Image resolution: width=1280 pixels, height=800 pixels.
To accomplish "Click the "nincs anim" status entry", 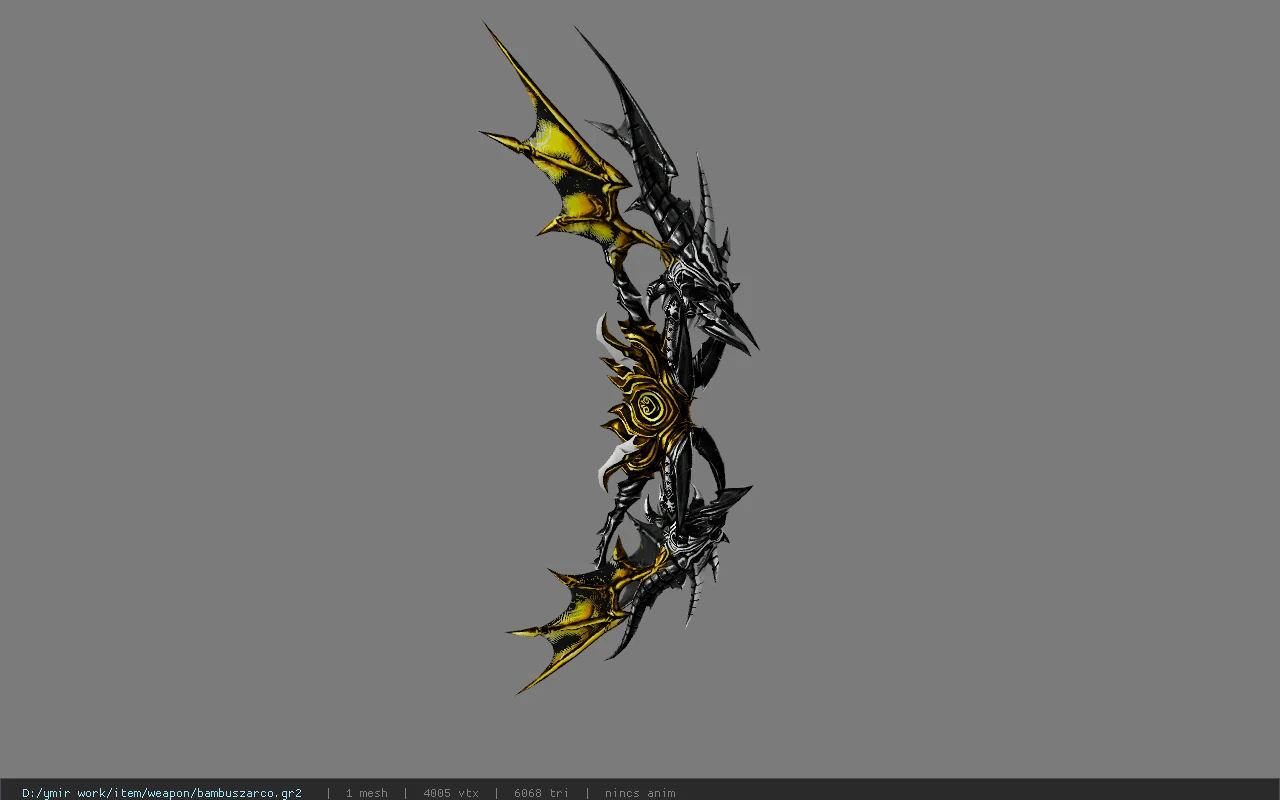I will click(x=640, y=793).
